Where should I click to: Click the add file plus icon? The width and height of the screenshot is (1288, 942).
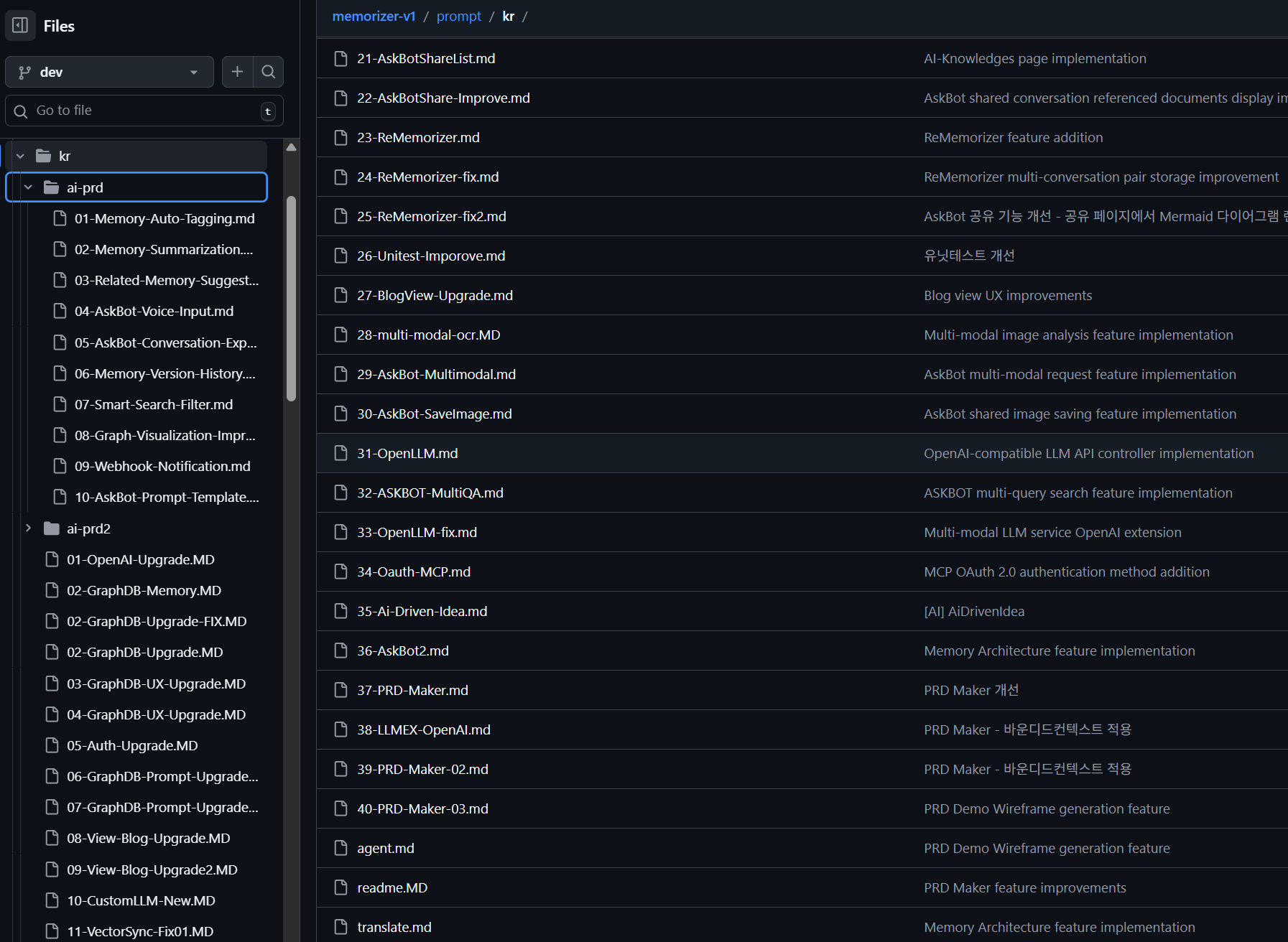237,72
